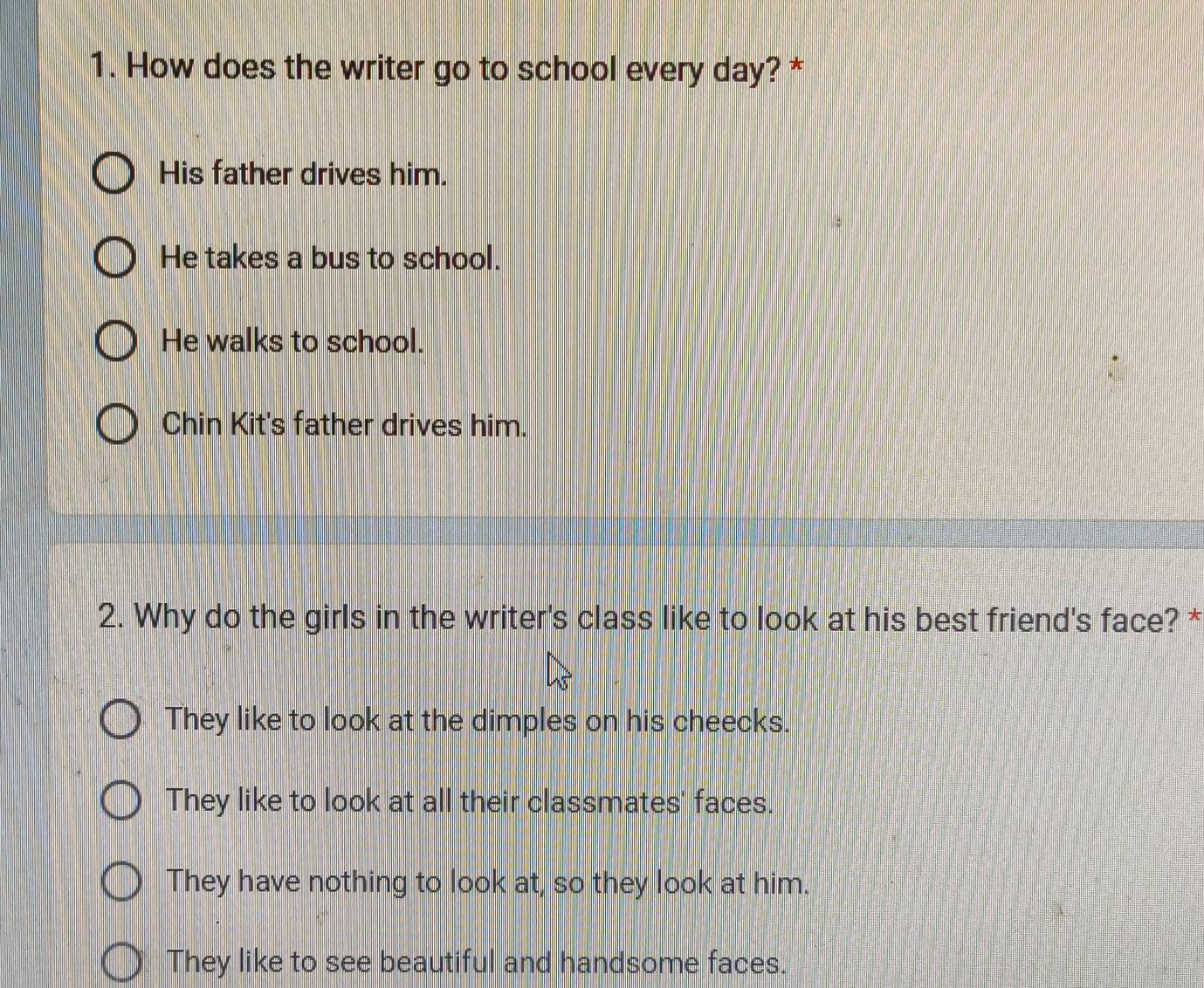The image size is (1204, 988).
Task: Click the label 'He takes a bus to school.'
Action: [332, 258]
